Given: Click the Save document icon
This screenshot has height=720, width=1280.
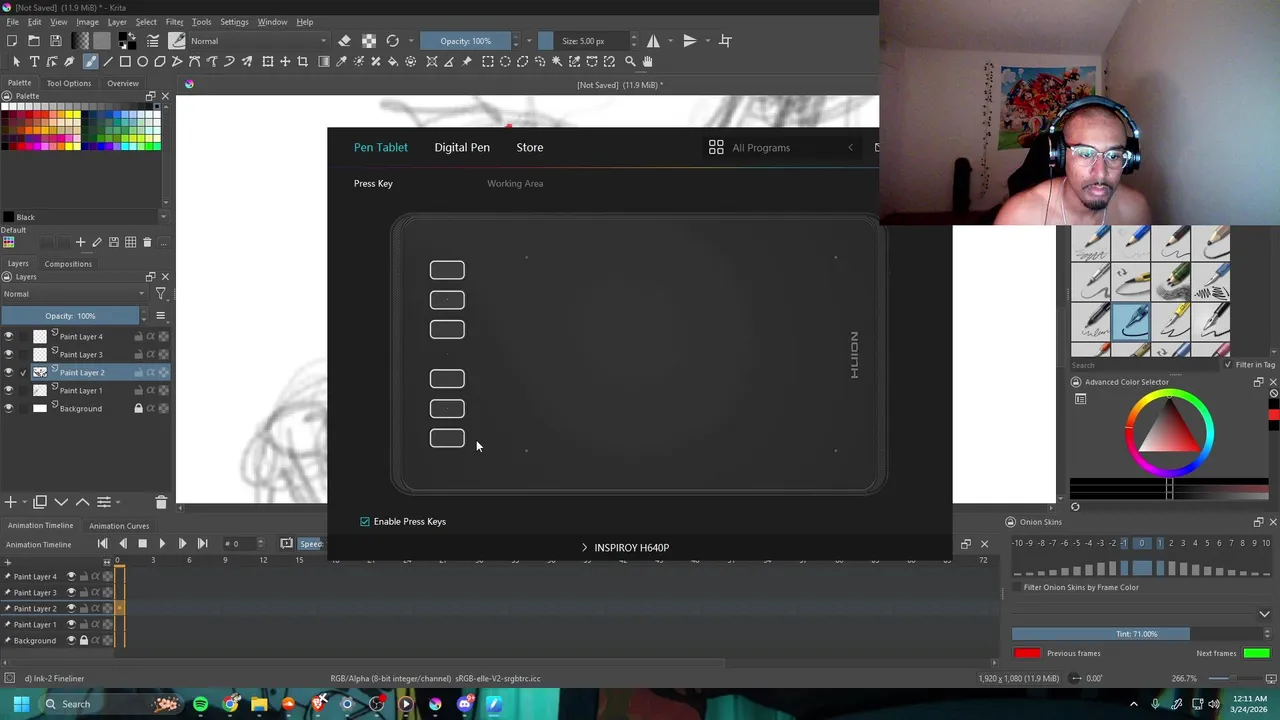Looking at the screenshot, I should 55,41.
